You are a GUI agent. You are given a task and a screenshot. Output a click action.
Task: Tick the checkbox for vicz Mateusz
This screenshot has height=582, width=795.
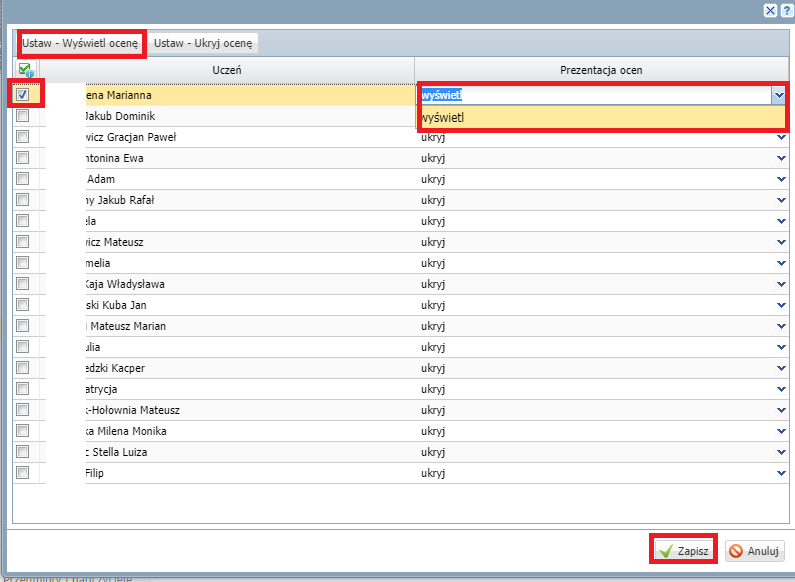point(22,242)
